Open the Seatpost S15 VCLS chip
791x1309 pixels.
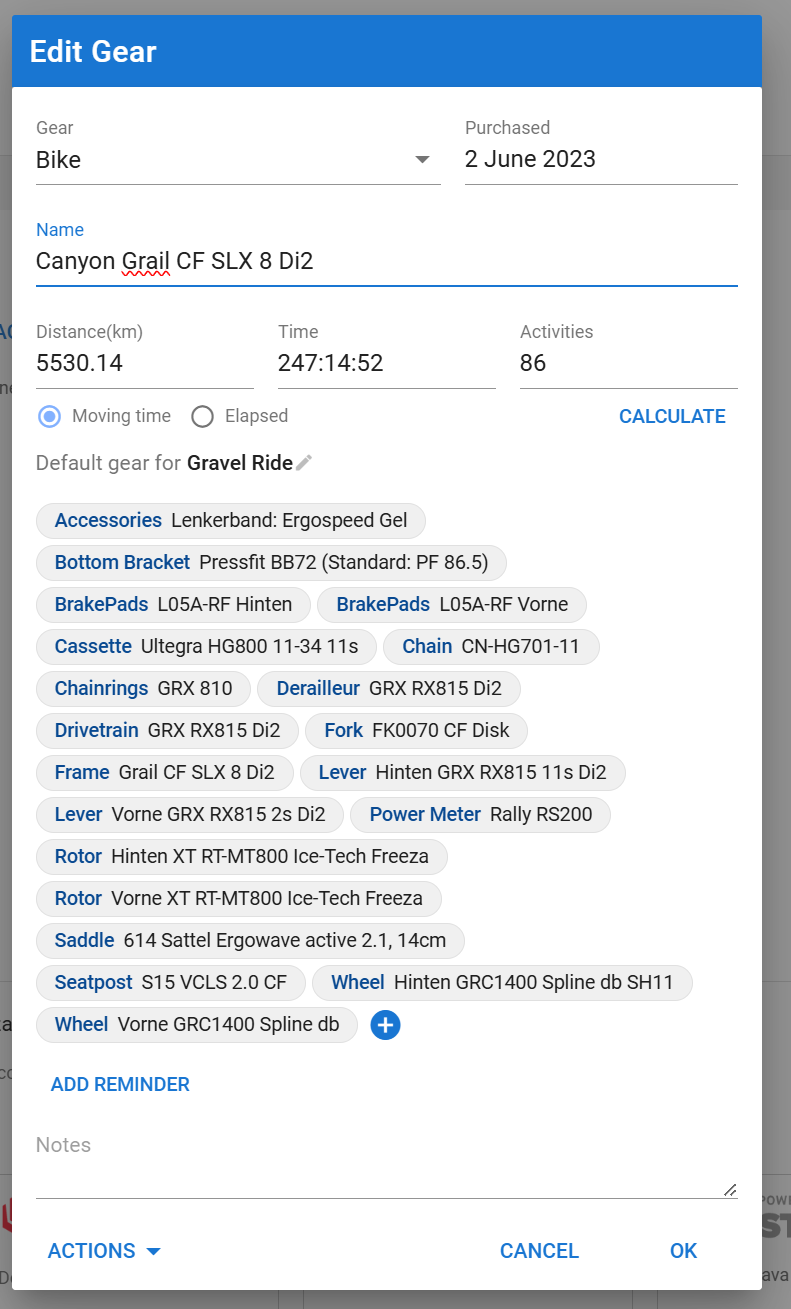click(171, 983)
